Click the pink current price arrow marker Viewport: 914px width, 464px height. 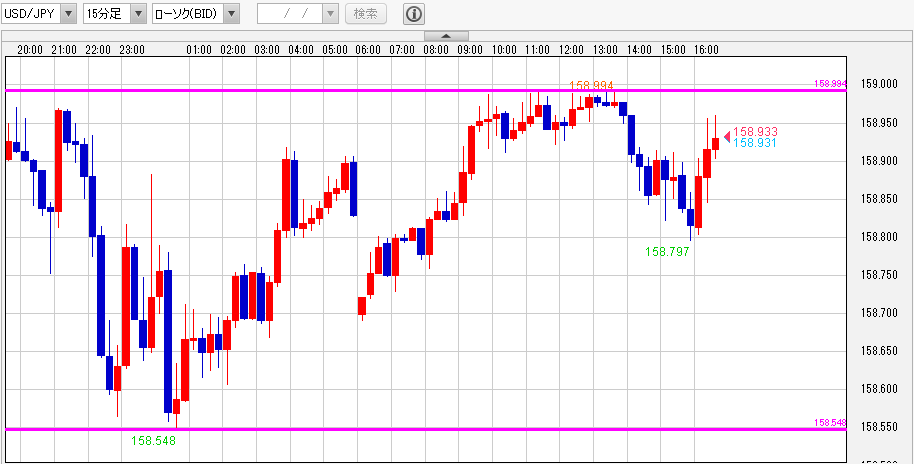pyautogui.click(x=727, y=136)
